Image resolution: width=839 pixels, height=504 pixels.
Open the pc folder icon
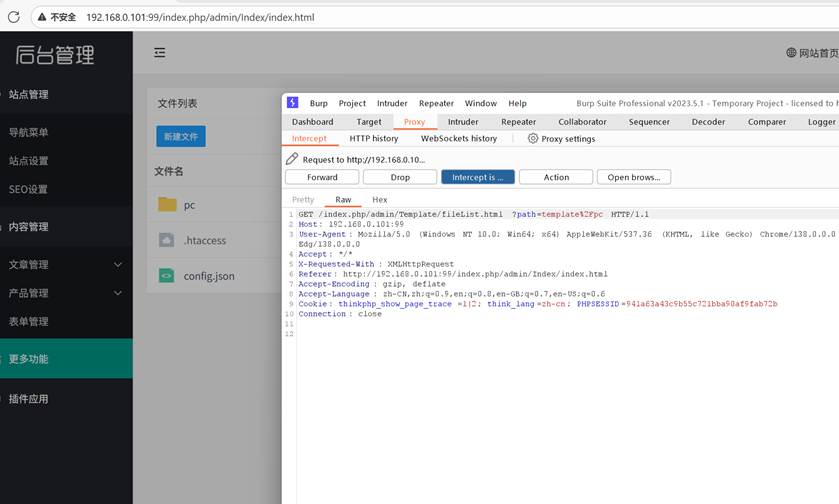point(167,204)
